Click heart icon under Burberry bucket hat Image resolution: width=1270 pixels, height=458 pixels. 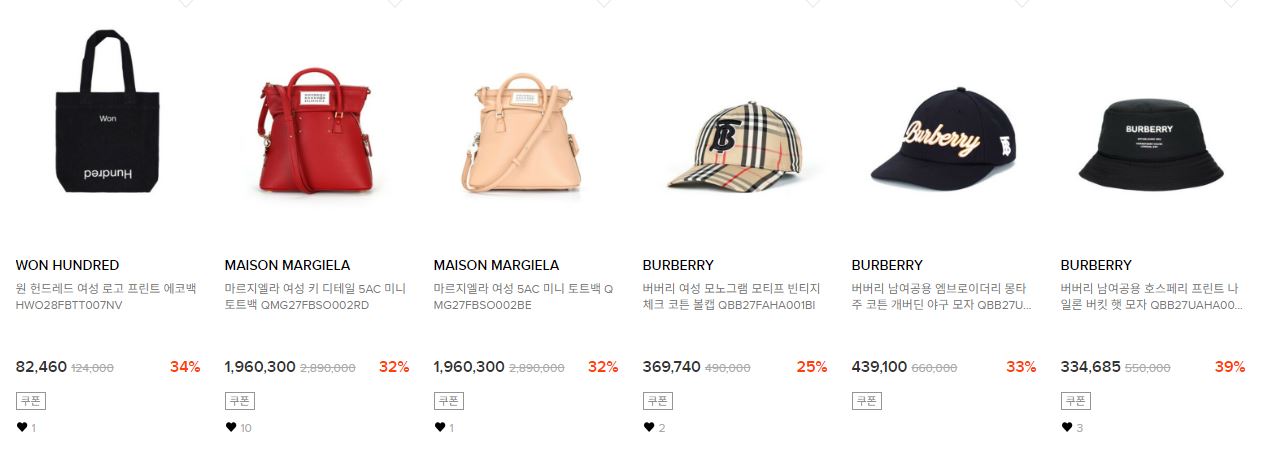(1067, 428)
